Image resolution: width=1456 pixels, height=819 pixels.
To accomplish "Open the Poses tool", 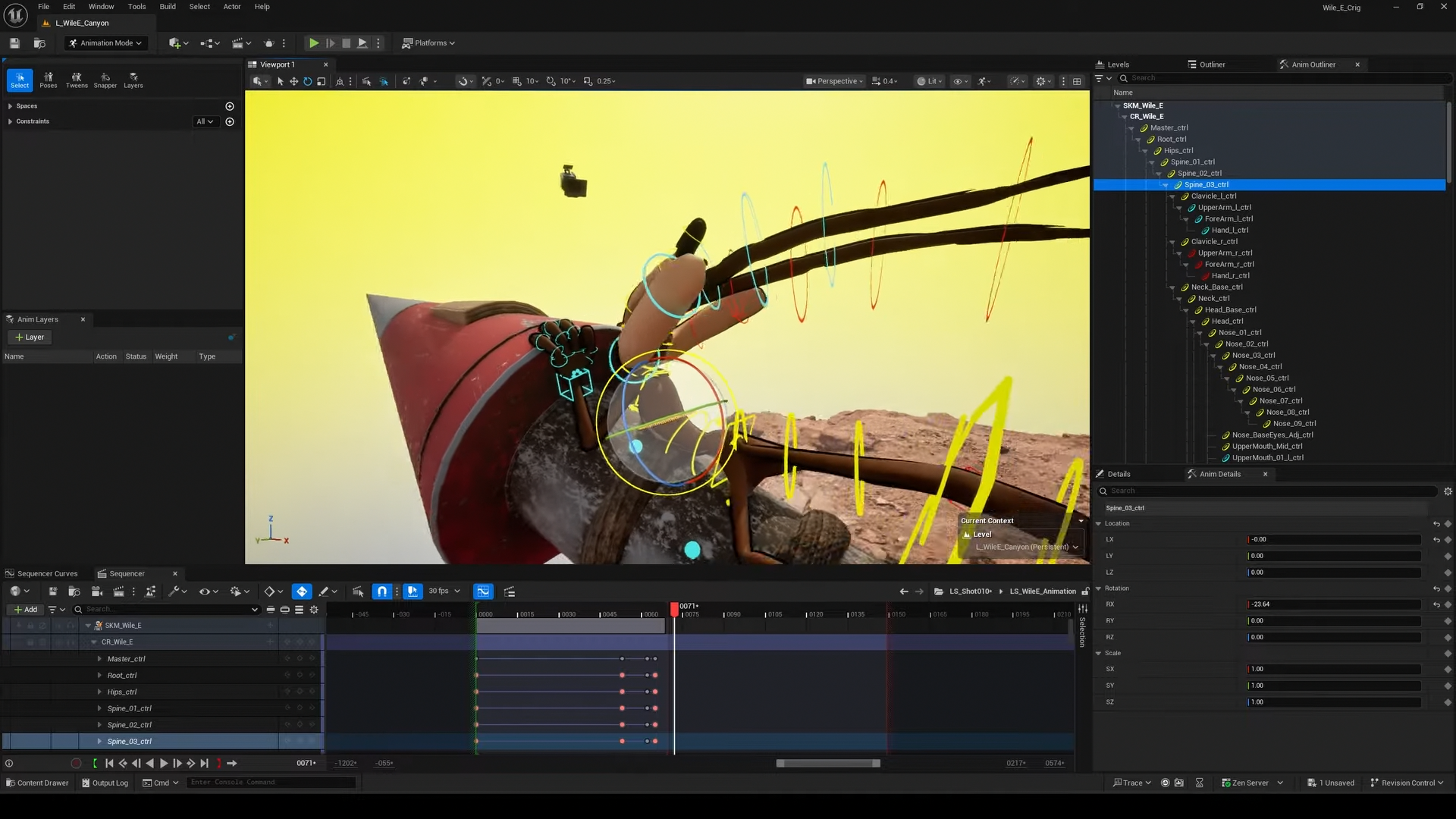I will (49, 80).
